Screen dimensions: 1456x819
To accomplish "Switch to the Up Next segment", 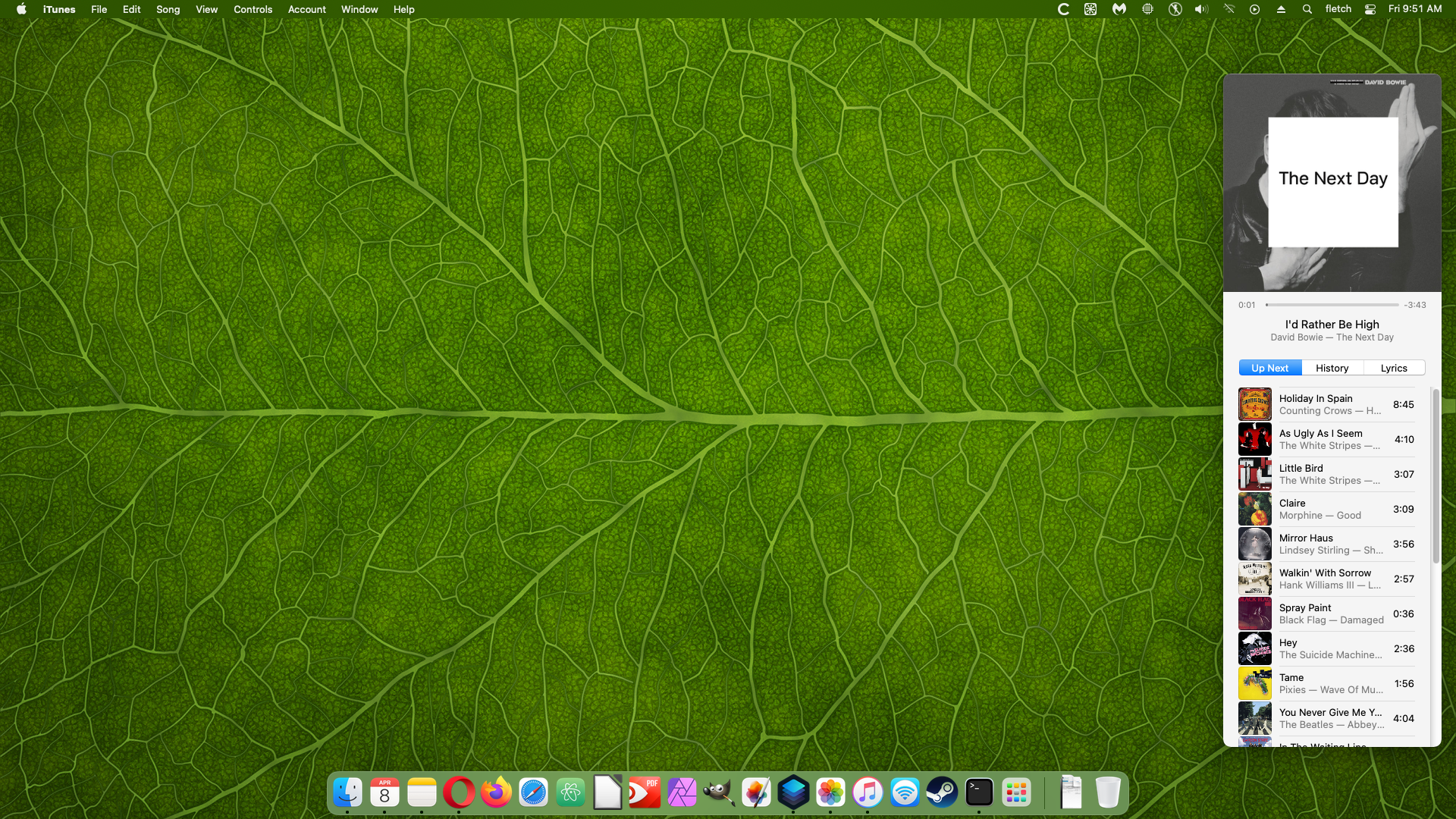I will (x=1269, y=368).
